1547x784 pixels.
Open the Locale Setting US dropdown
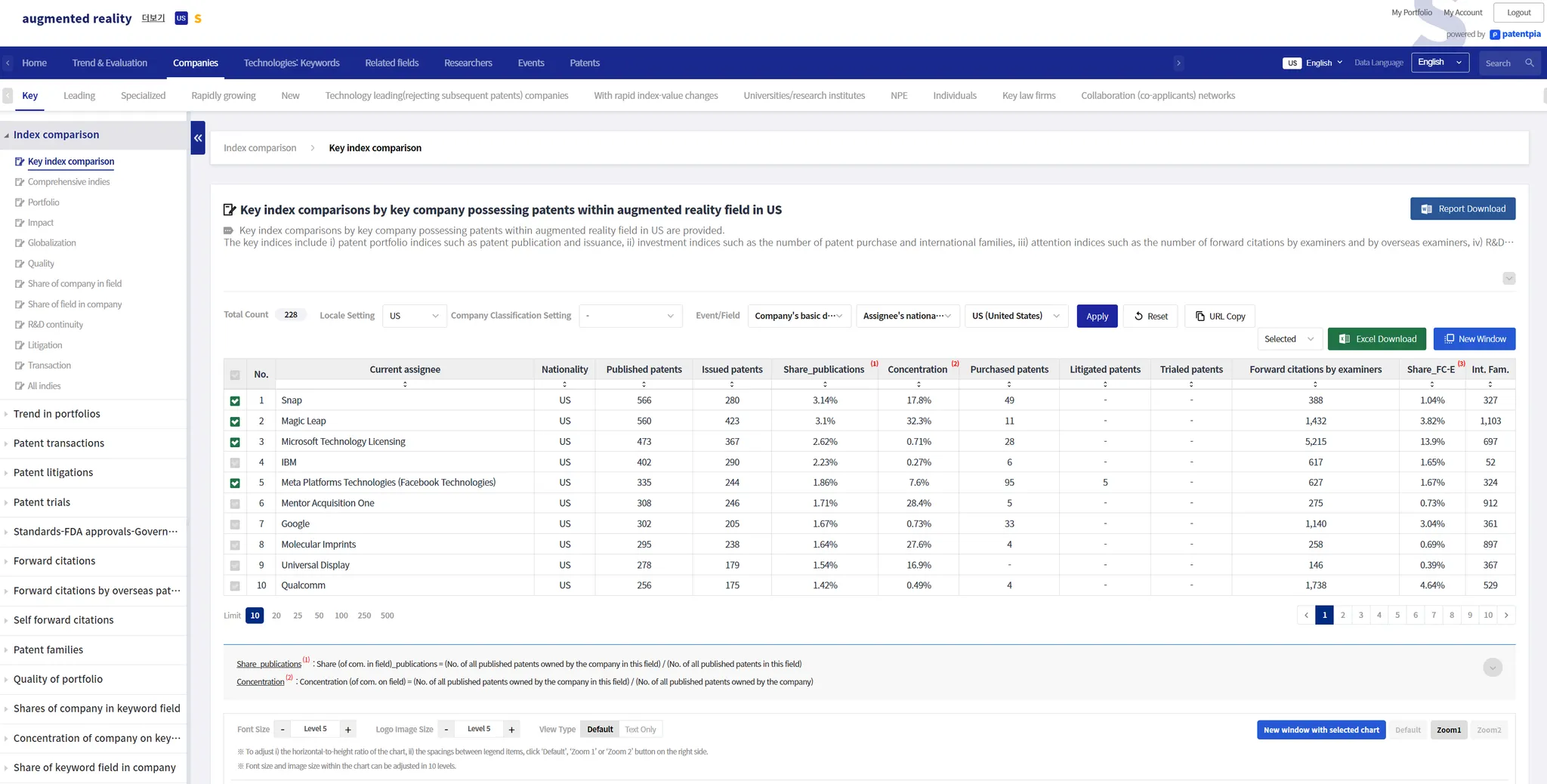(x=413, y=316)
